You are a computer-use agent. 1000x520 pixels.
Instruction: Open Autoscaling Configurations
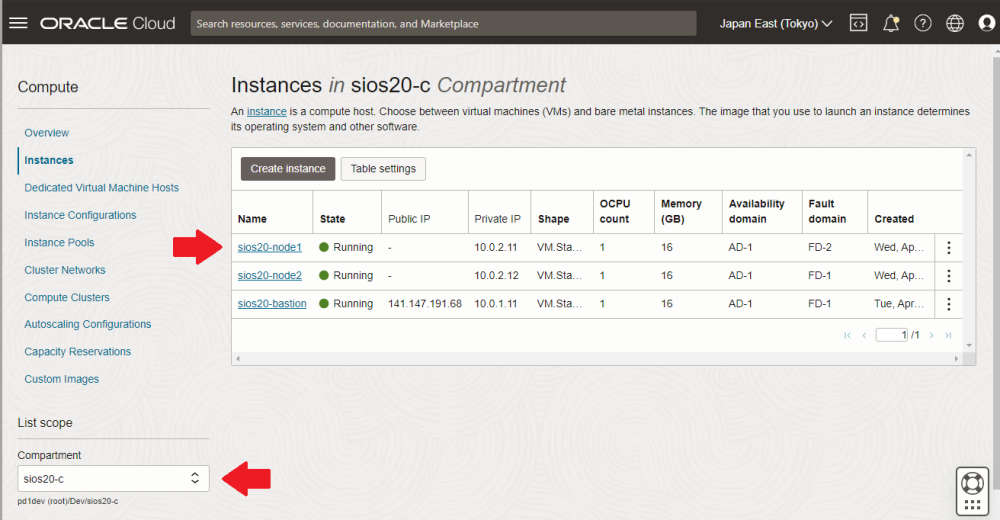tap(88, 324)
